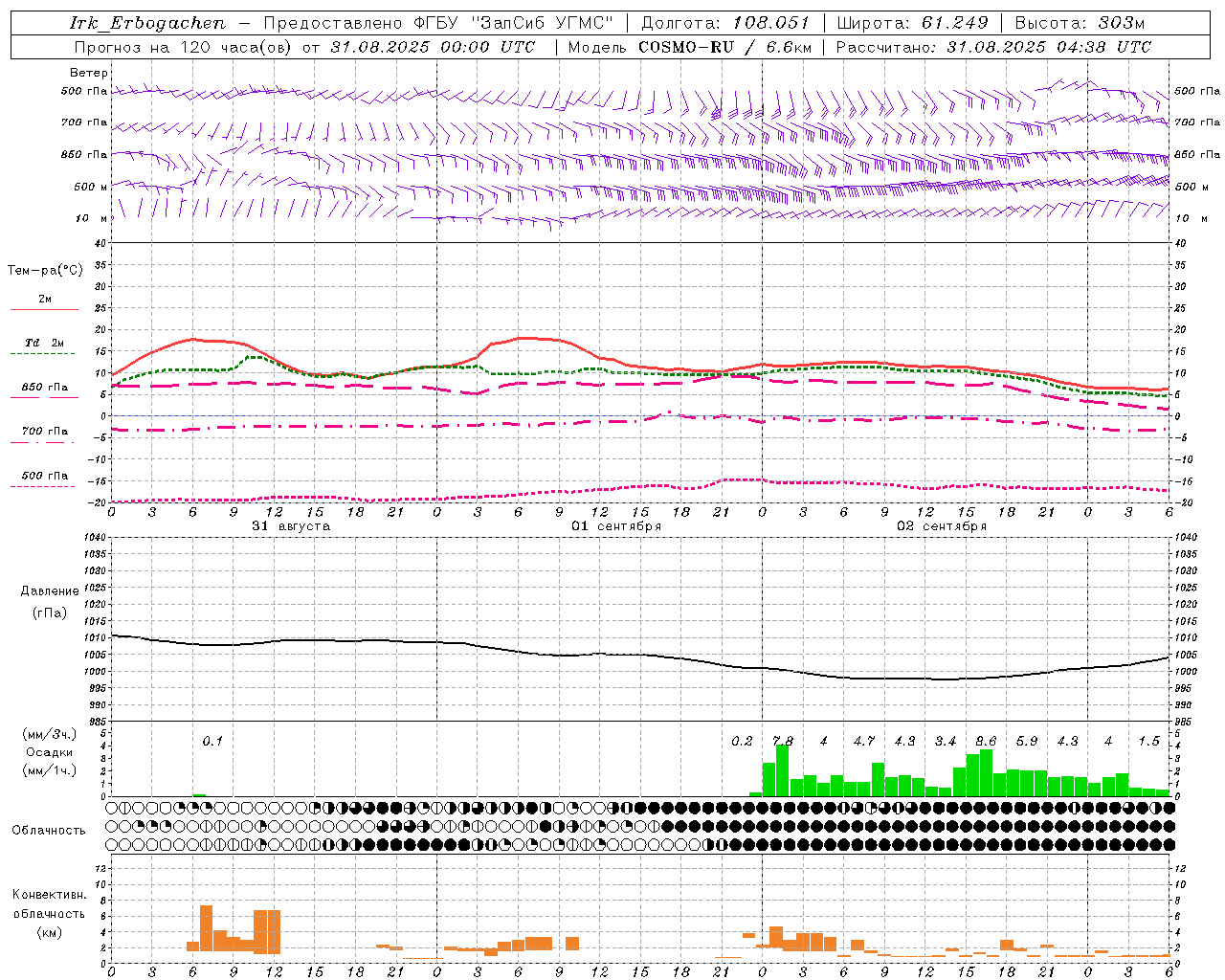Click the 10 м wind level label on left
Viewport: 1225px width, 980px height.
point(93,219)
